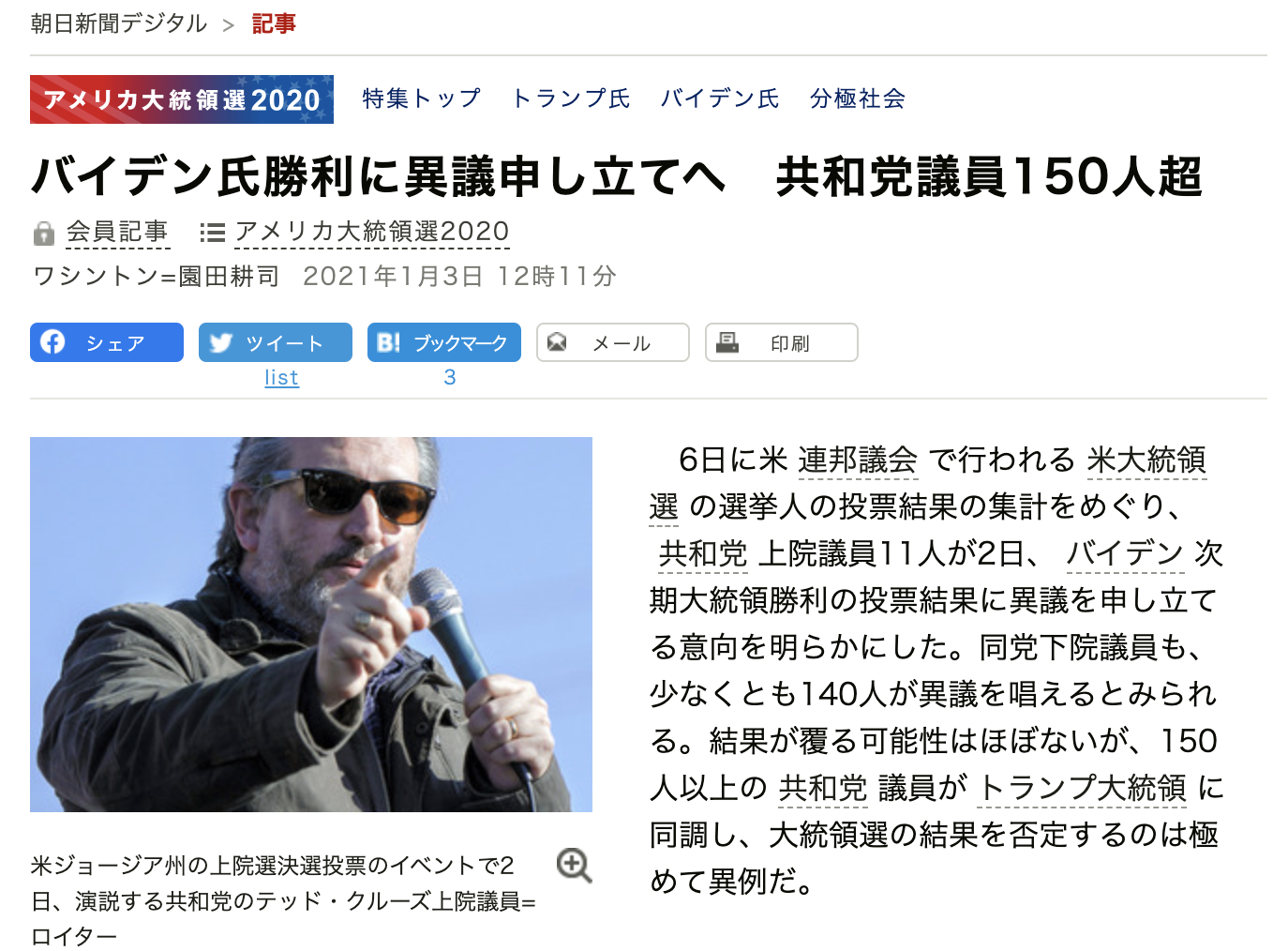Open the トランプ大統領 keyword link
Viewport: 1288px width, 951px height.
(x=1083, y=788)
